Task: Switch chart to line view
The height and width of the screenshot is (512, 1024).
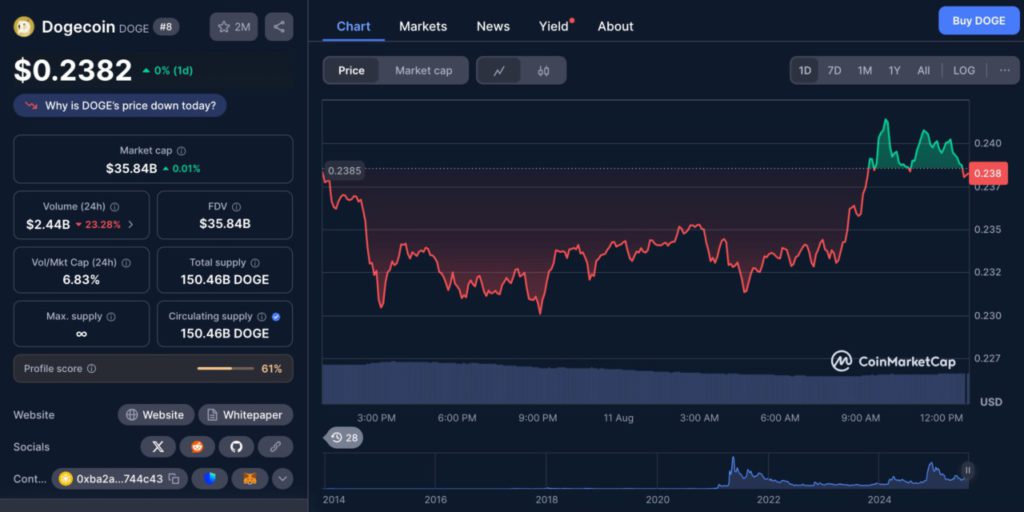Action: click(500, 71)
